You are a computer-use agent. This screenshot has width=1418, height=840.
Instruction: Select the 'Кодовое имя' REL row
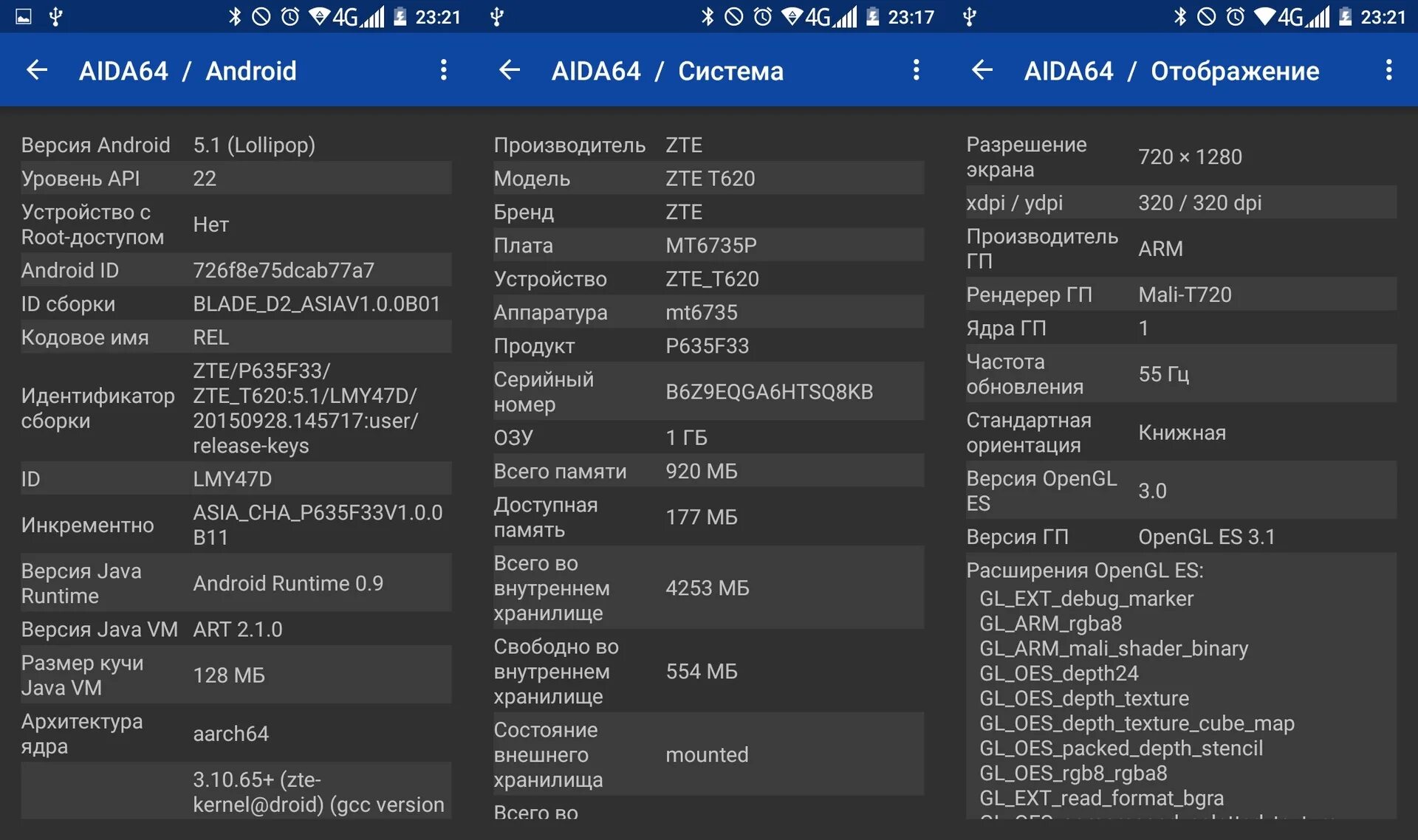coord(236,337)
